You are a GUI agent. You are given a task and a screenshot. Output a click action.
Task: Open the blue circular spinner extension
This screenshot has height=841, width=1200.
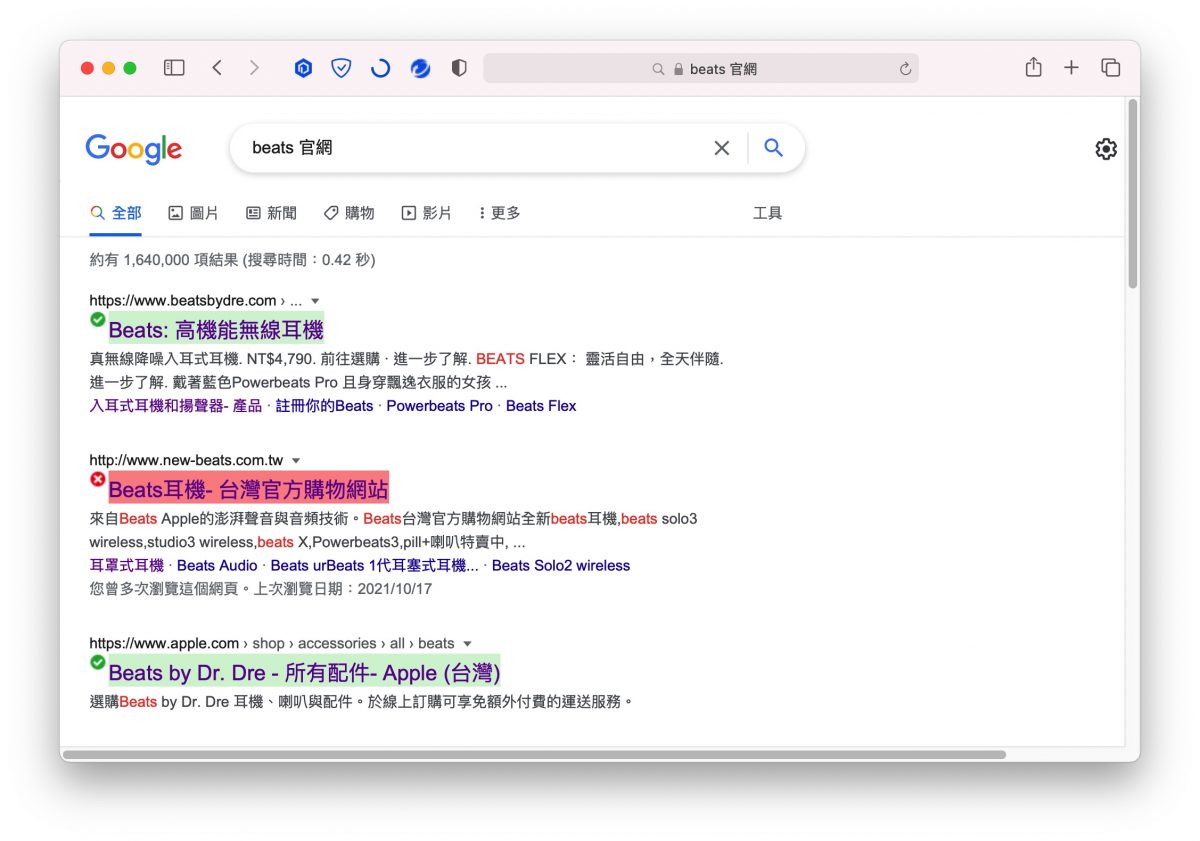380,68
